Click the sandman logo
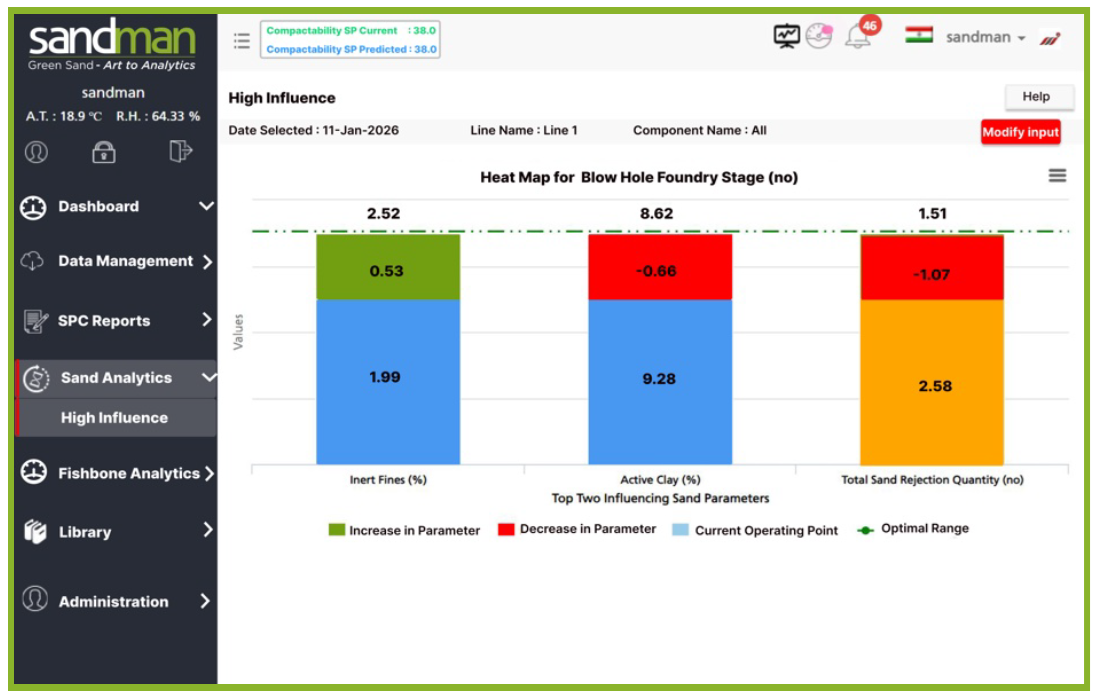The width and height of the screenshot is (1102, 694). click(x=112, y=46)
